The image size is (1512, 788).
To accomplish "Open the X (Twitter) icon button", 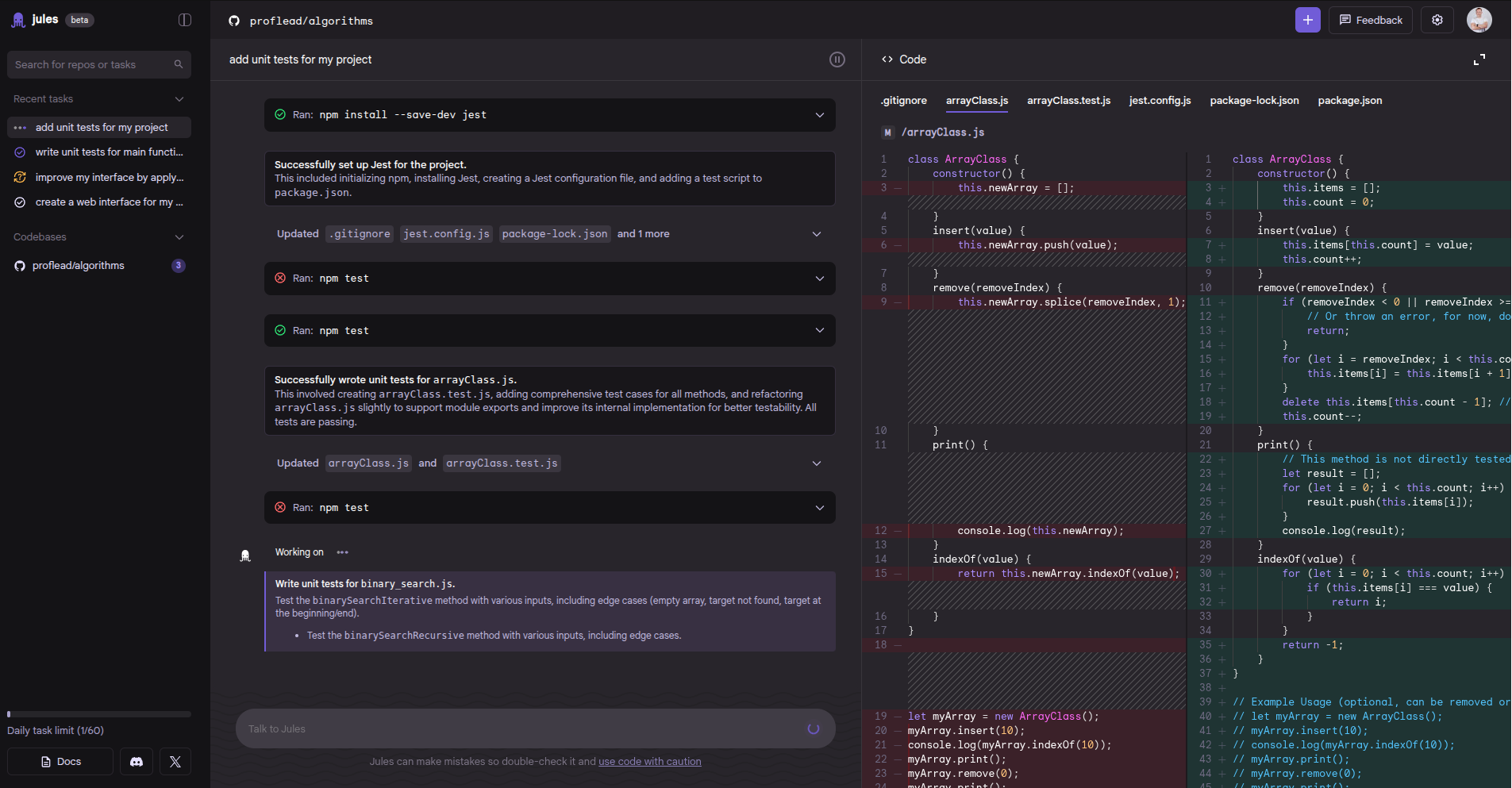I will pos(175,762).
